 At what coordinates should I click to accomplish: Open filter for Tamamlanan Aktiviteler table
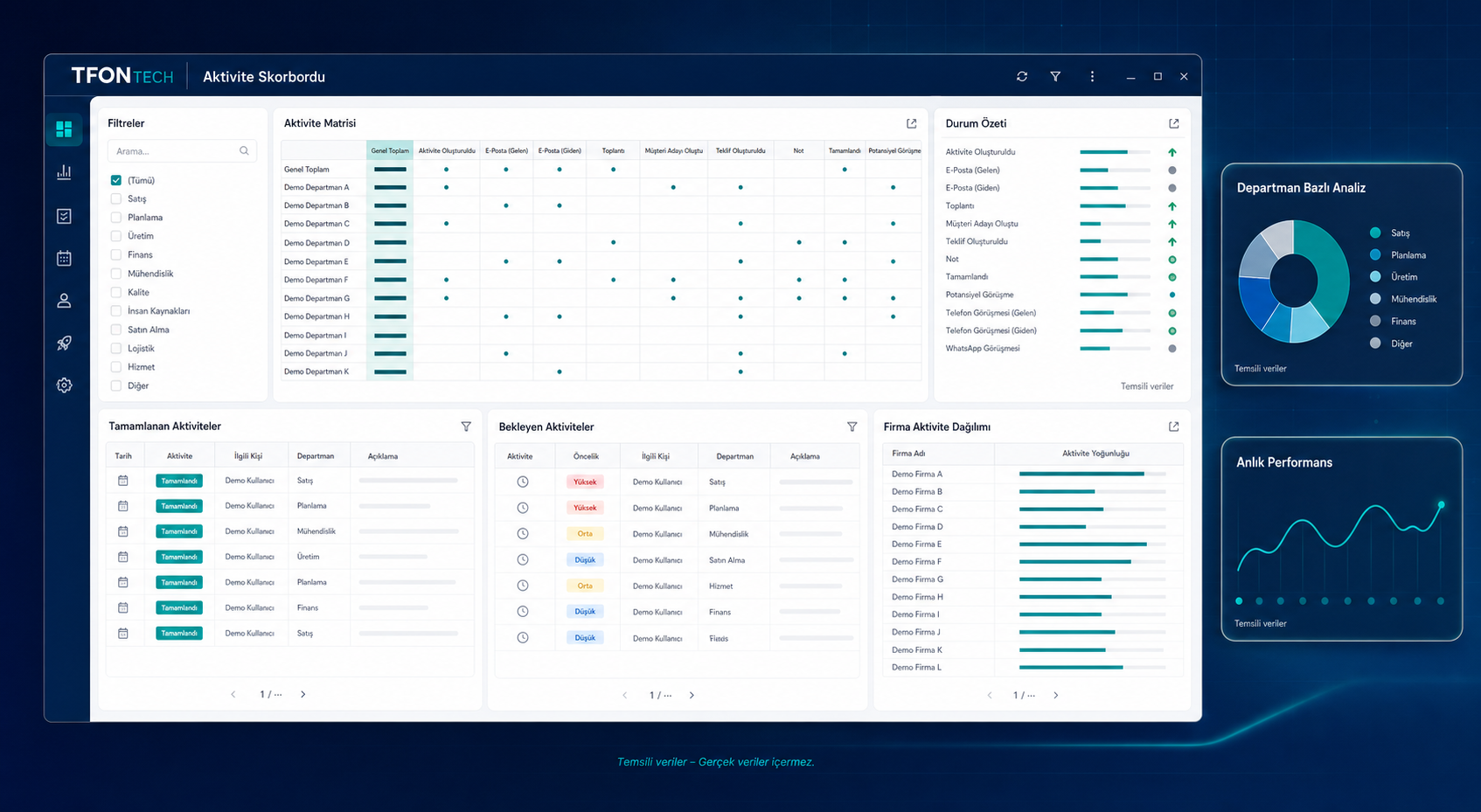[x=466, y=427]
